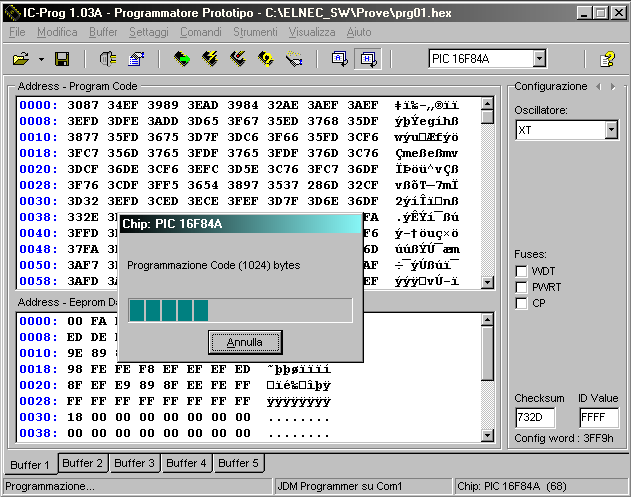Cancel programming with the Annulla button
Screen dimensions: 631x497
(x=245, y=342)
